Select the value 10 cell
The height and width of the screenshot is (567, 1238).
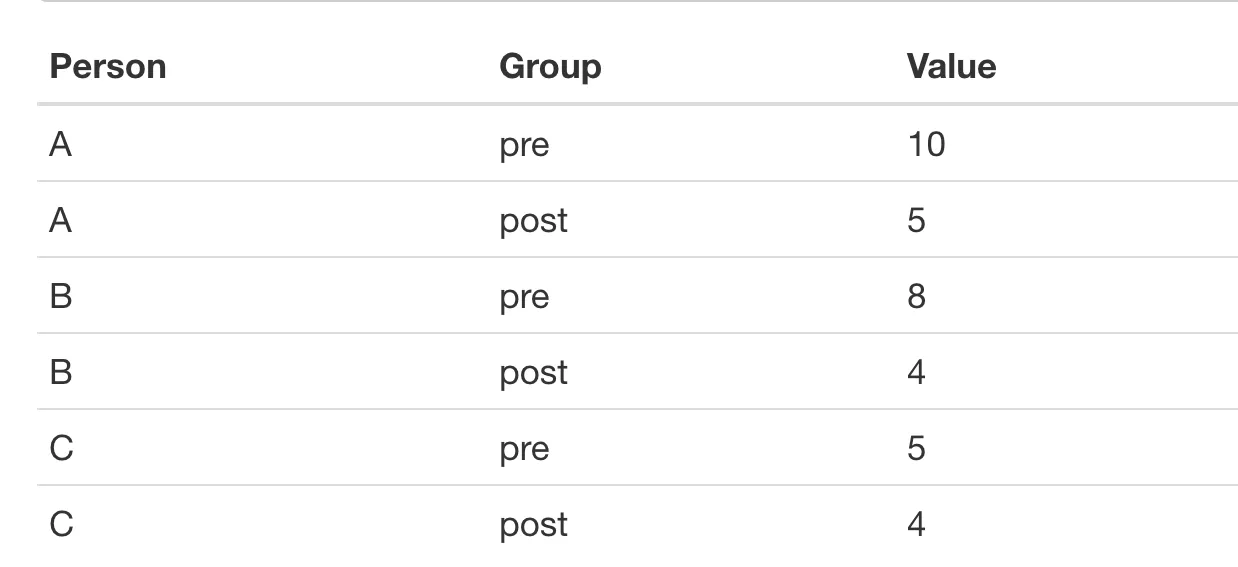(926, 145)
